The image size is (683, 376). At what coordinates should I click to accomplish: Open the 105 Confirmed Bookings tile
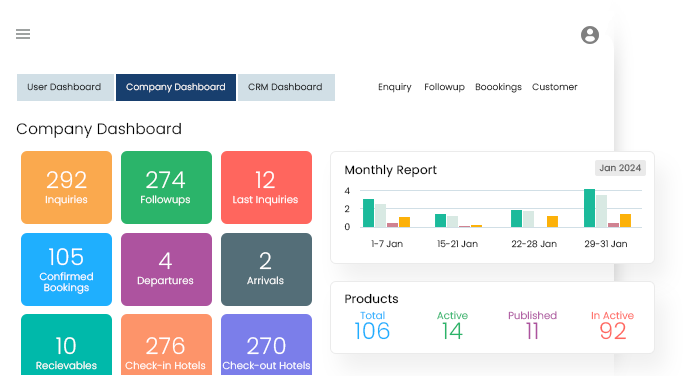click(66, 269)
